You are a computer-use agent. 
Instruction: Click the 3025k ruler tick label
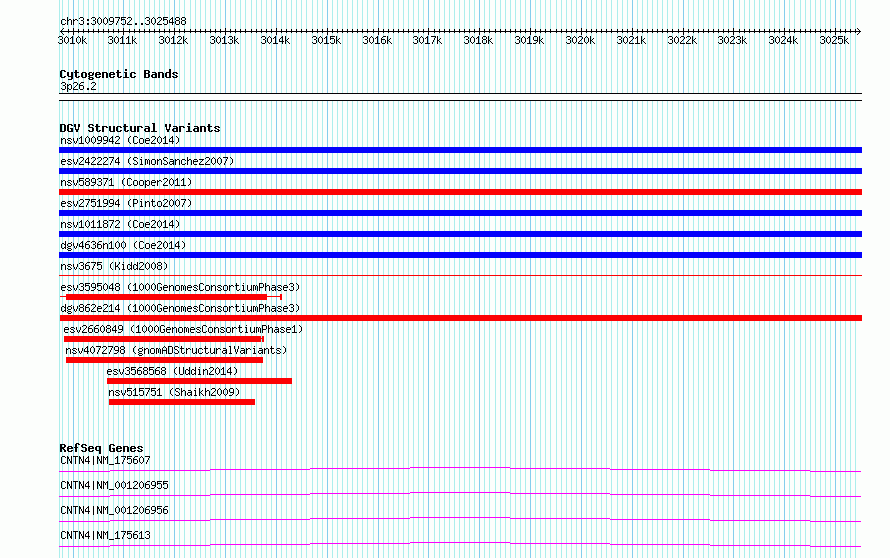pyautogui.click(x=834, y=40)
